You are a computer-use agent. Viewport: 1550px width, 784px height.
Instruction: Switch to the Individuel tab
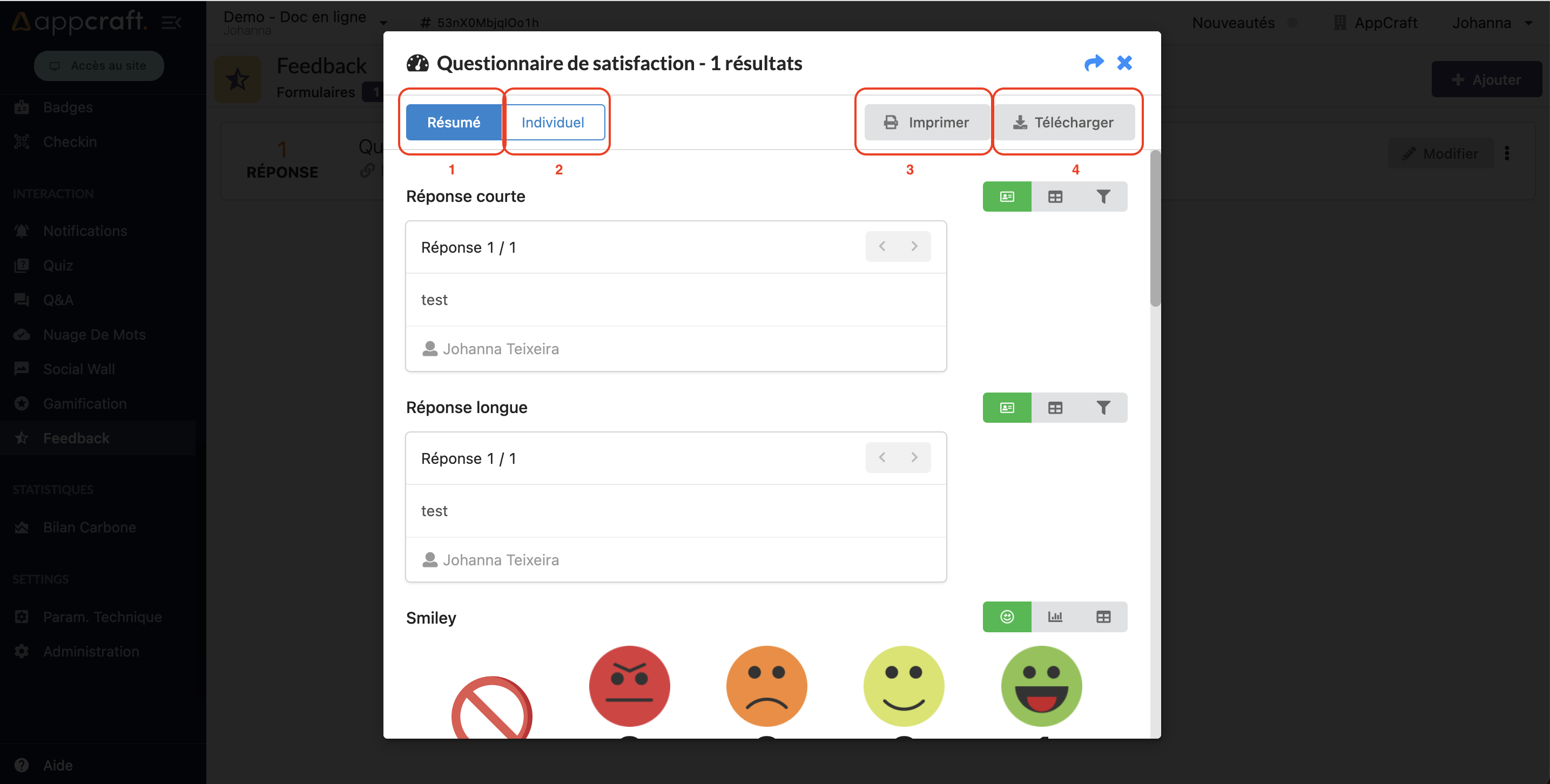click(x=554, y=122)
